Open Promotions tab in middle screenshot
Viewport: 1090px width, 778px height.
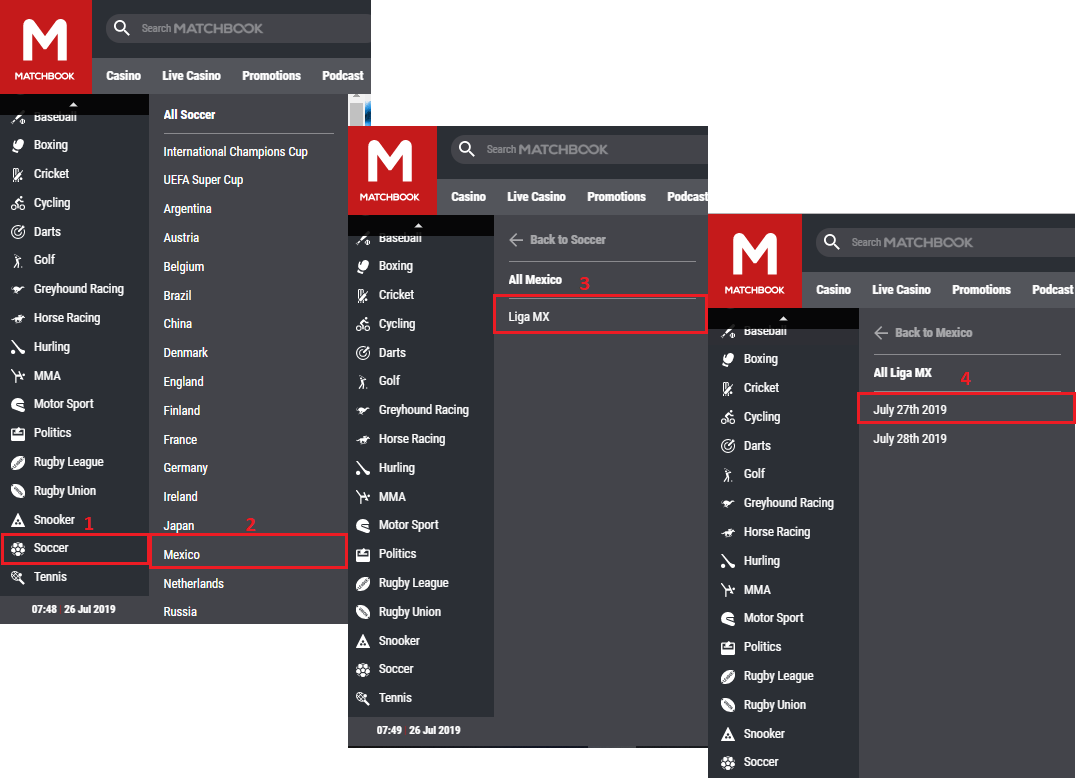point(616,197)
